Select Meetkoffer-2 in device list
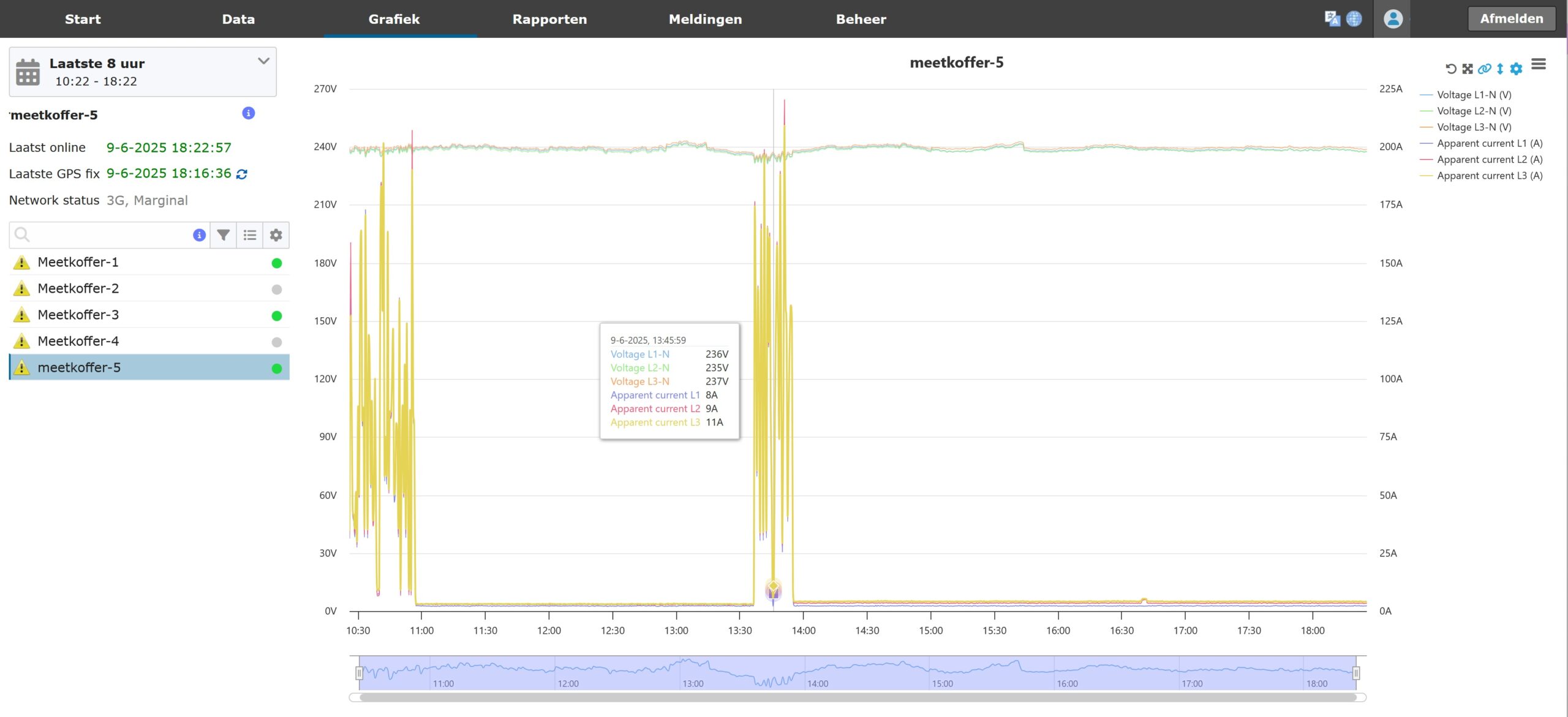The width and height of the screenshot is (1568, 717). click(149, 289)
